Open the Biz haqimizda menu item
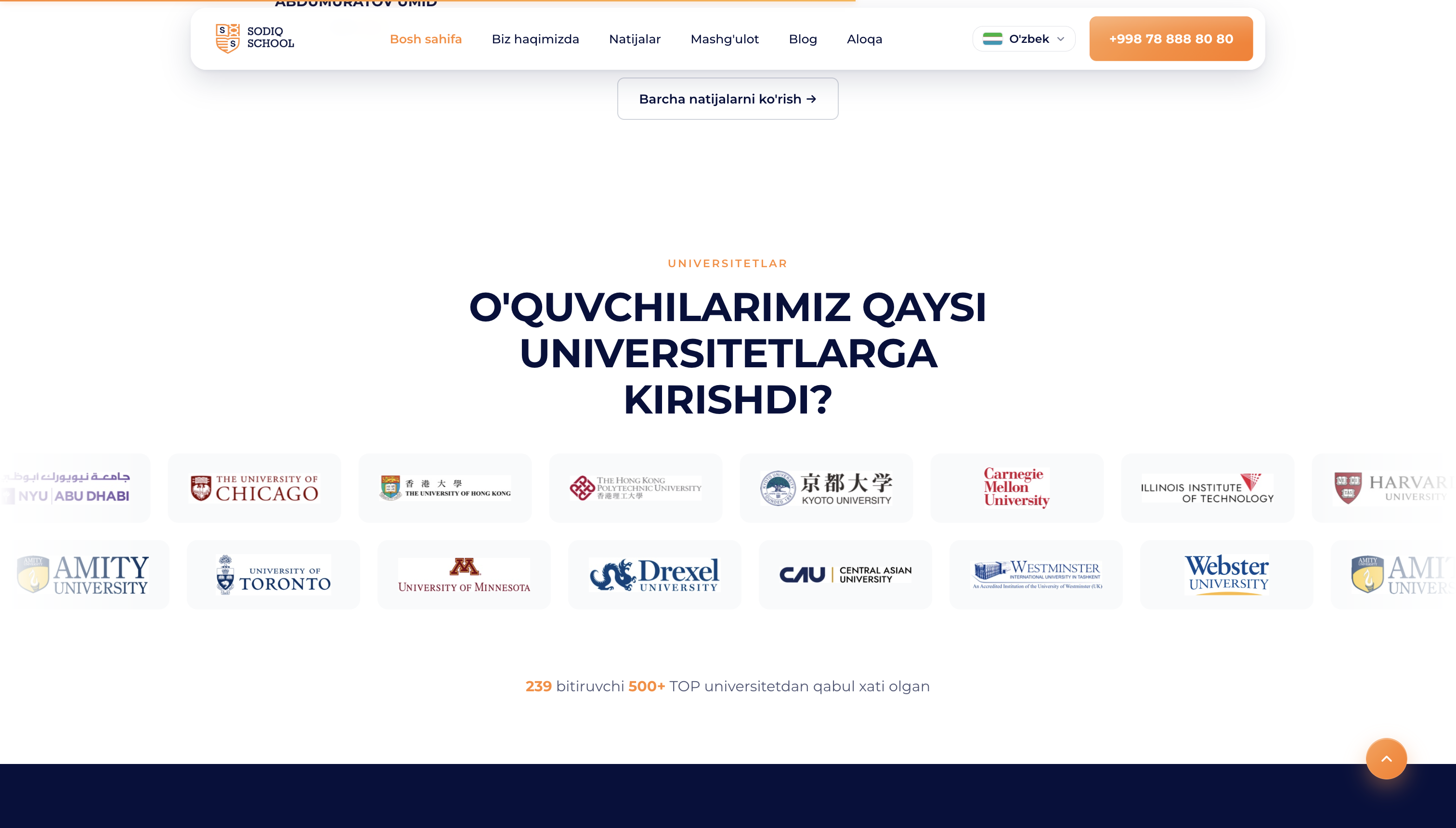This screenshot has height=828, width=1456. (535, 39)
